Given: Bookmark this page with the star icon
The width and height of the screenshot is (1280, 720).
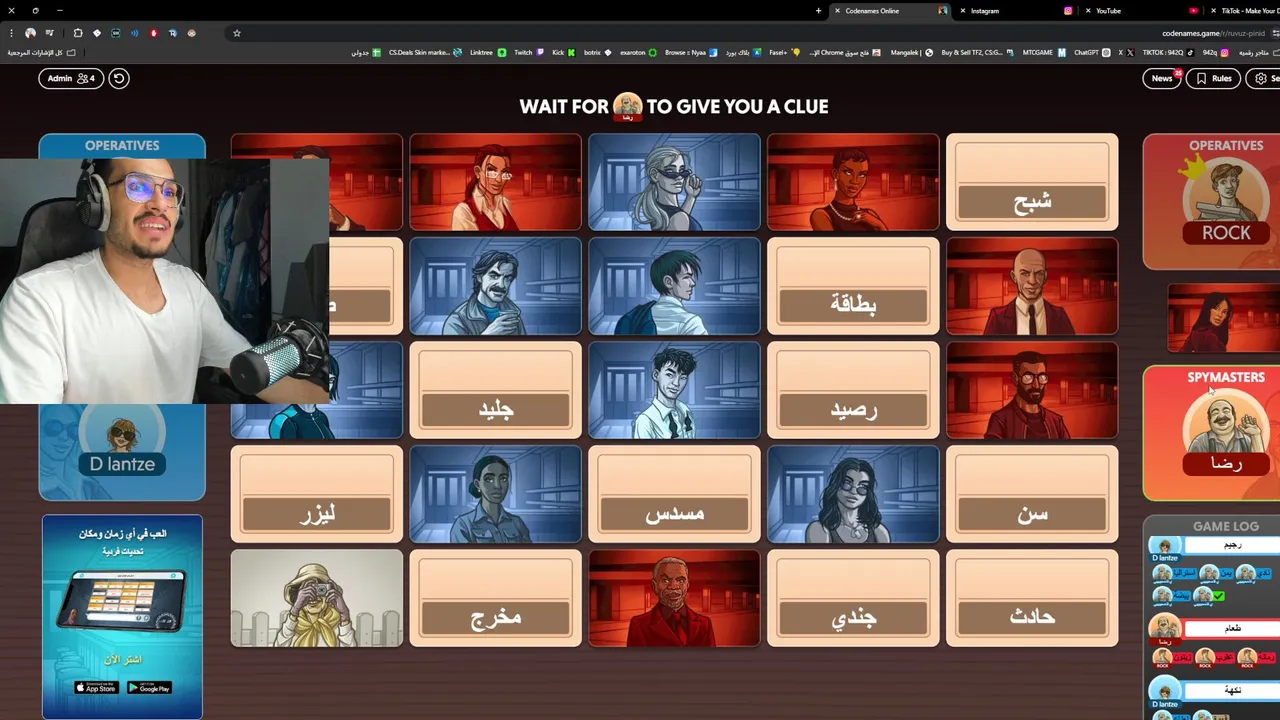Looking at the screenshot, I should coord(237,33).
